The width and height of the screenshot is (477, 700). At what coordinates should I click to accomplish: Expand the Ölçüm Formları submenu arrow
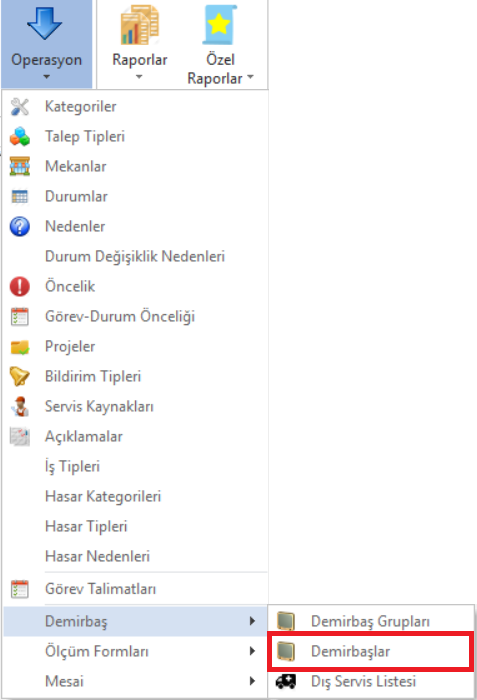[252, 651]
